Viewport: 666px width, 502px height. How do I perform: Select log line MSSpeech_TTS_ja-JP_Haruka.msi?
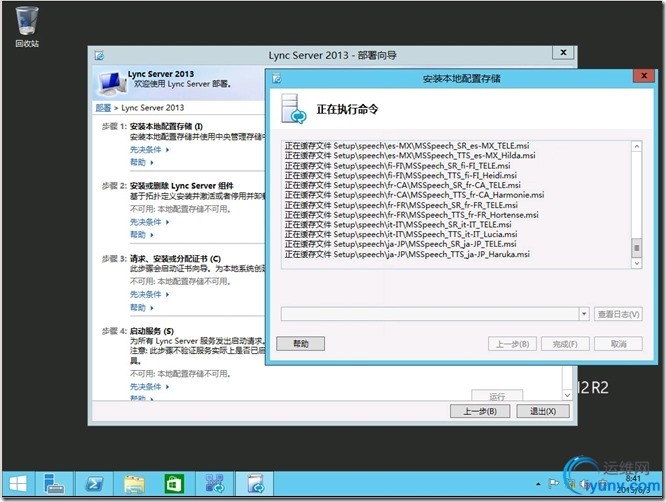[x=407, y=254]
